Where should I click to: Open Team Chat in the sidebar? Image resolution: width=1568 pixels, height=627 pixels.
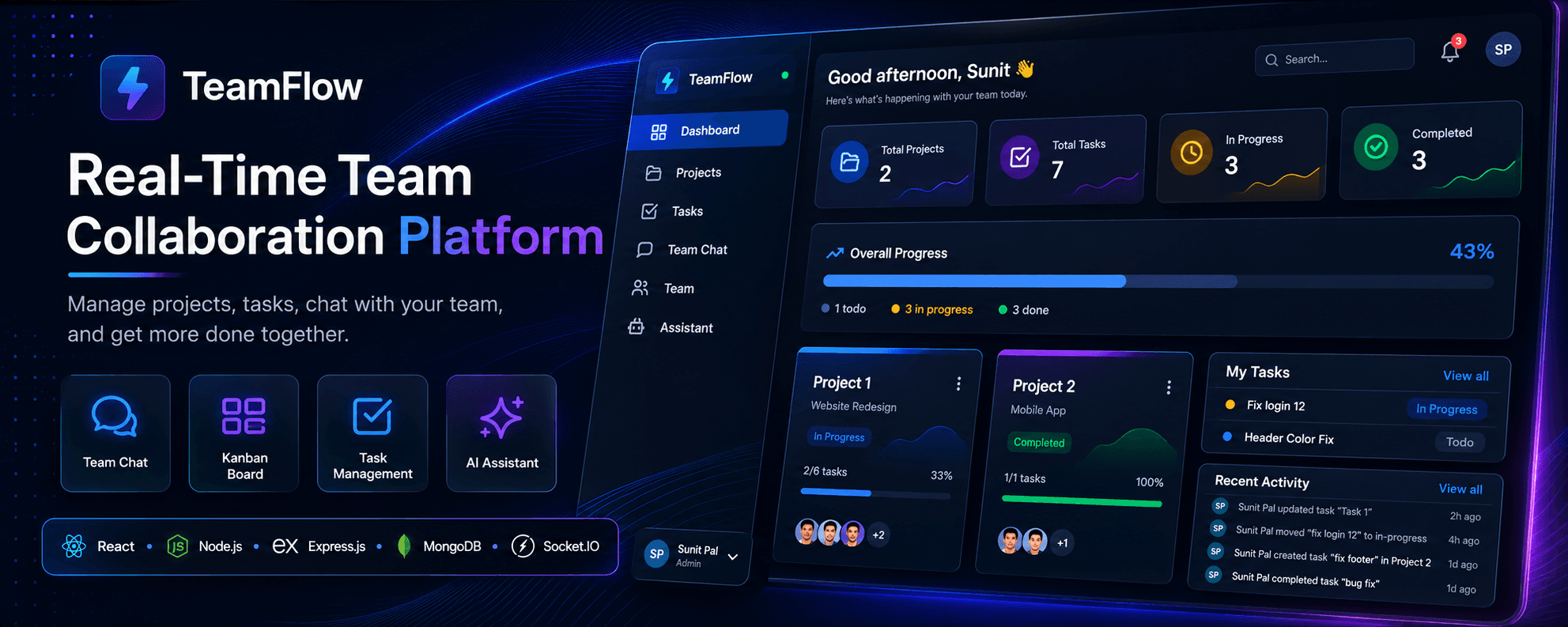[682, 250]
